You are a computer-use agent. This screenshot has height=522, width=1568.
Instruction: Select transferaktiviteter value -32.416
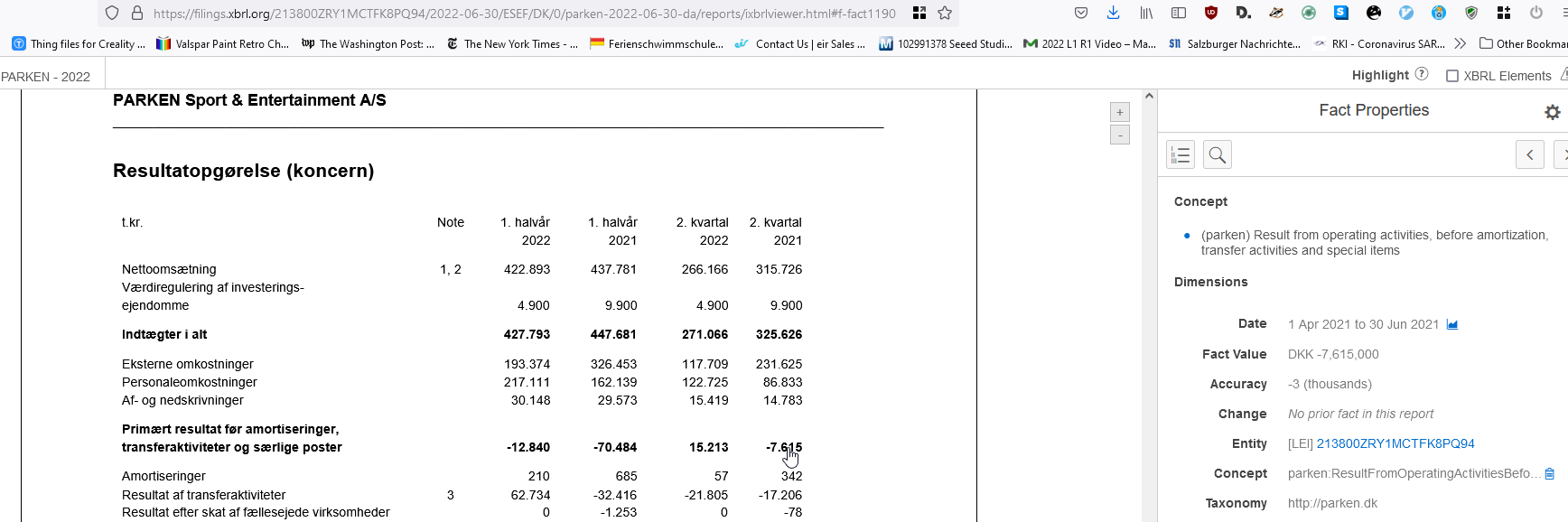(x=615, y=495)
